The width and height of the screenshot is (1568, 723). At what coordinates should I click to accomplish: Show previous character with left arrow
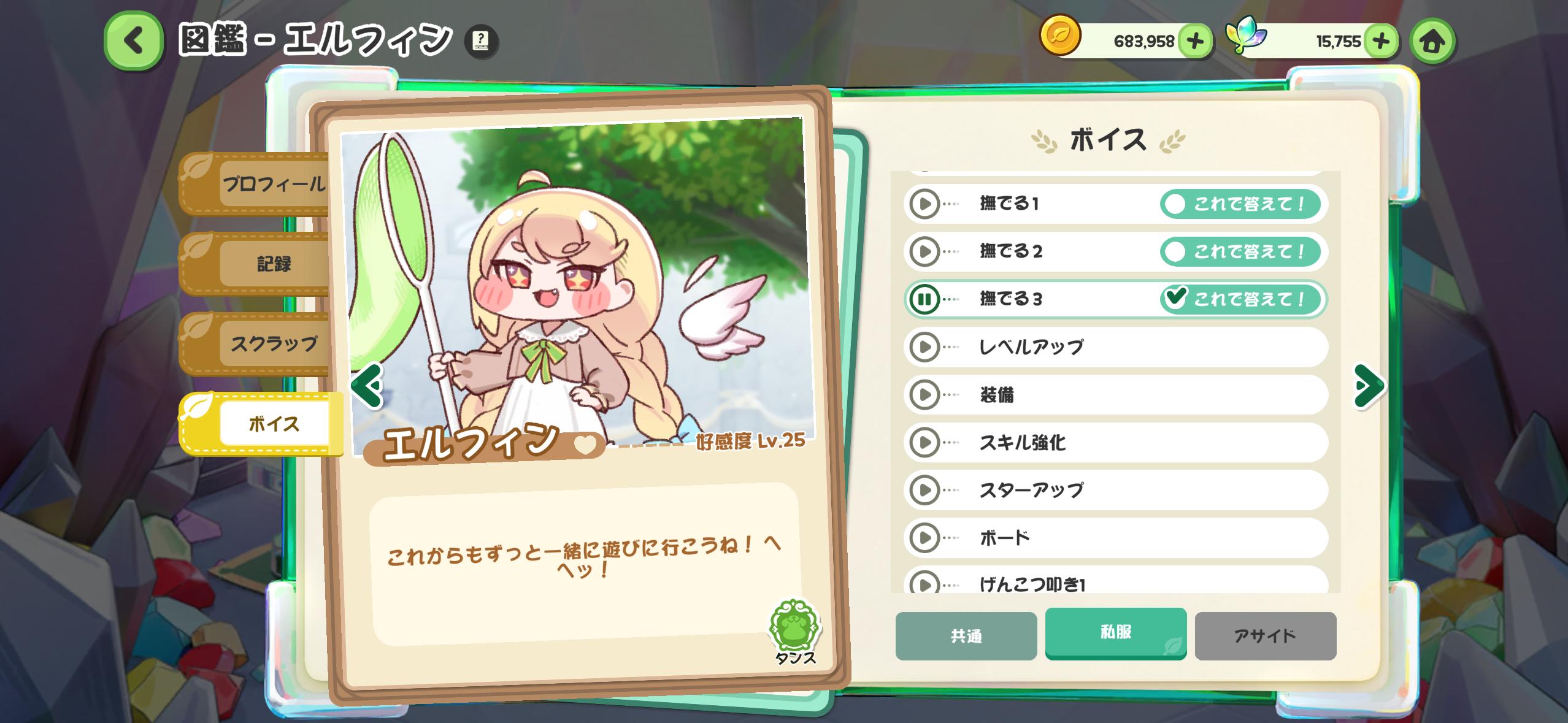coord(367,386)
